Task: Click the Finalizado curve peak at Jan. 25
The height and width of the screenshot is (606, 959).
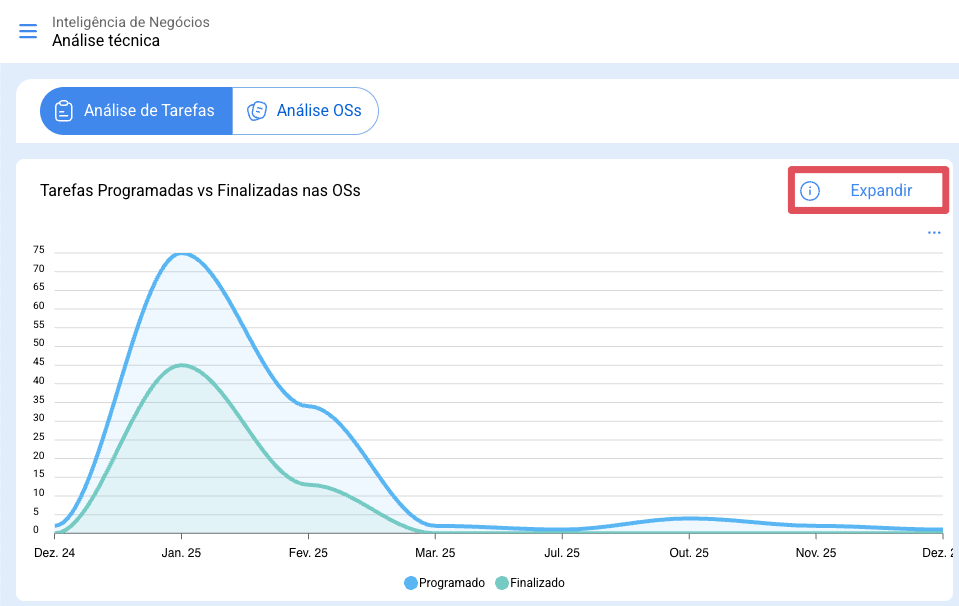Action: pyautogui.click(x=182, y=365)
